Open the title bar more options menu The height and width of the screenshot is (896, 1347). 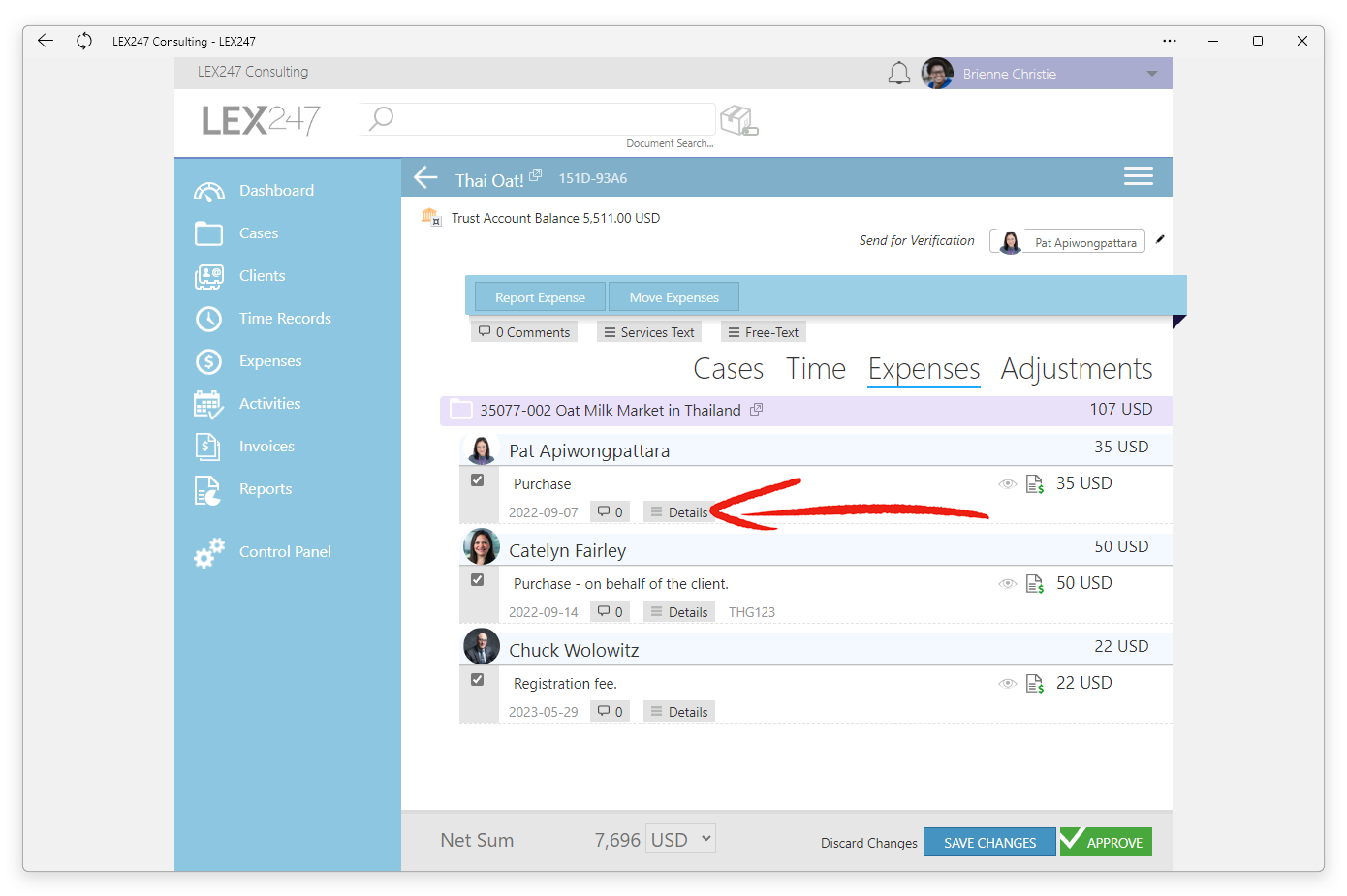point(1170,41)
